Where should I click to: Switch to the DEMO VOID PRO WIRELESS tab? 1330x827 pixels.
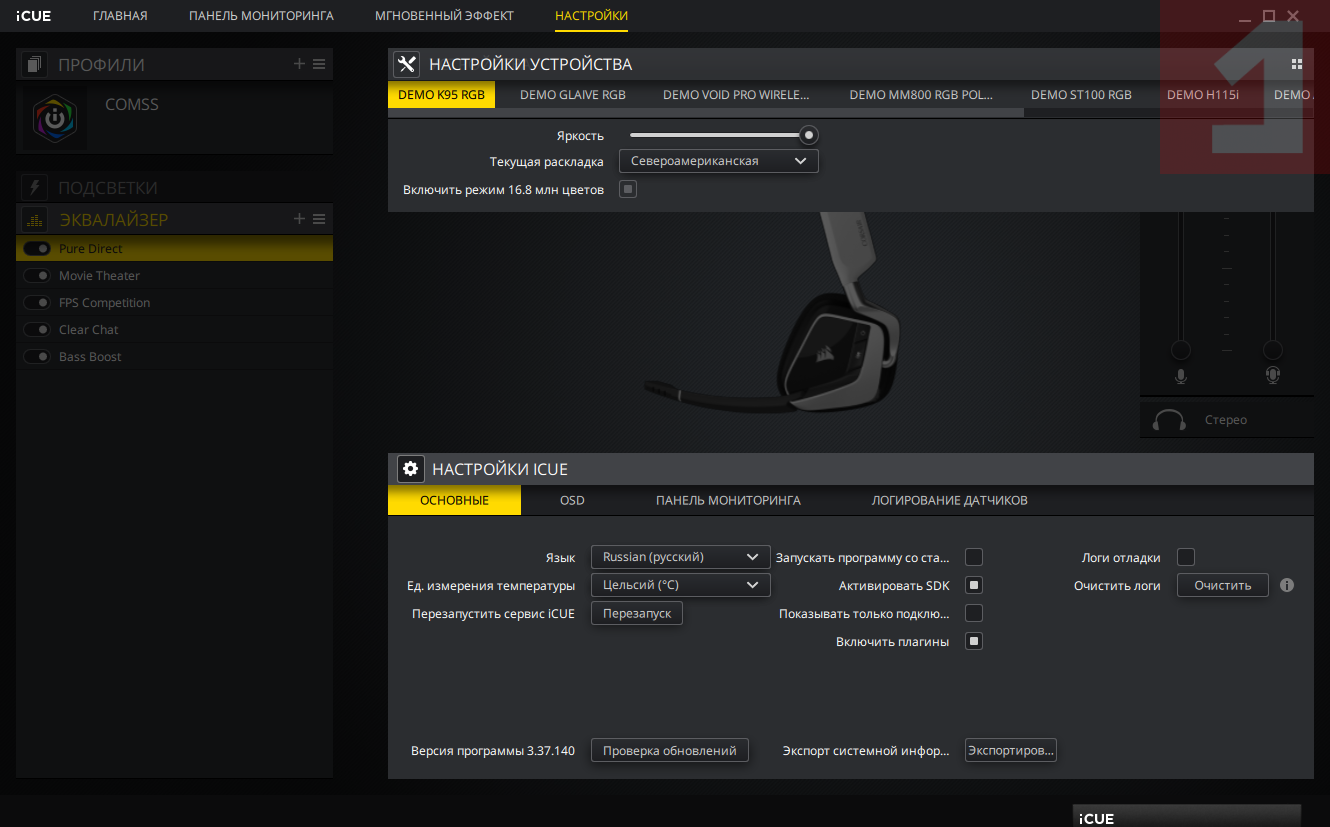click(x=736, y=95)
